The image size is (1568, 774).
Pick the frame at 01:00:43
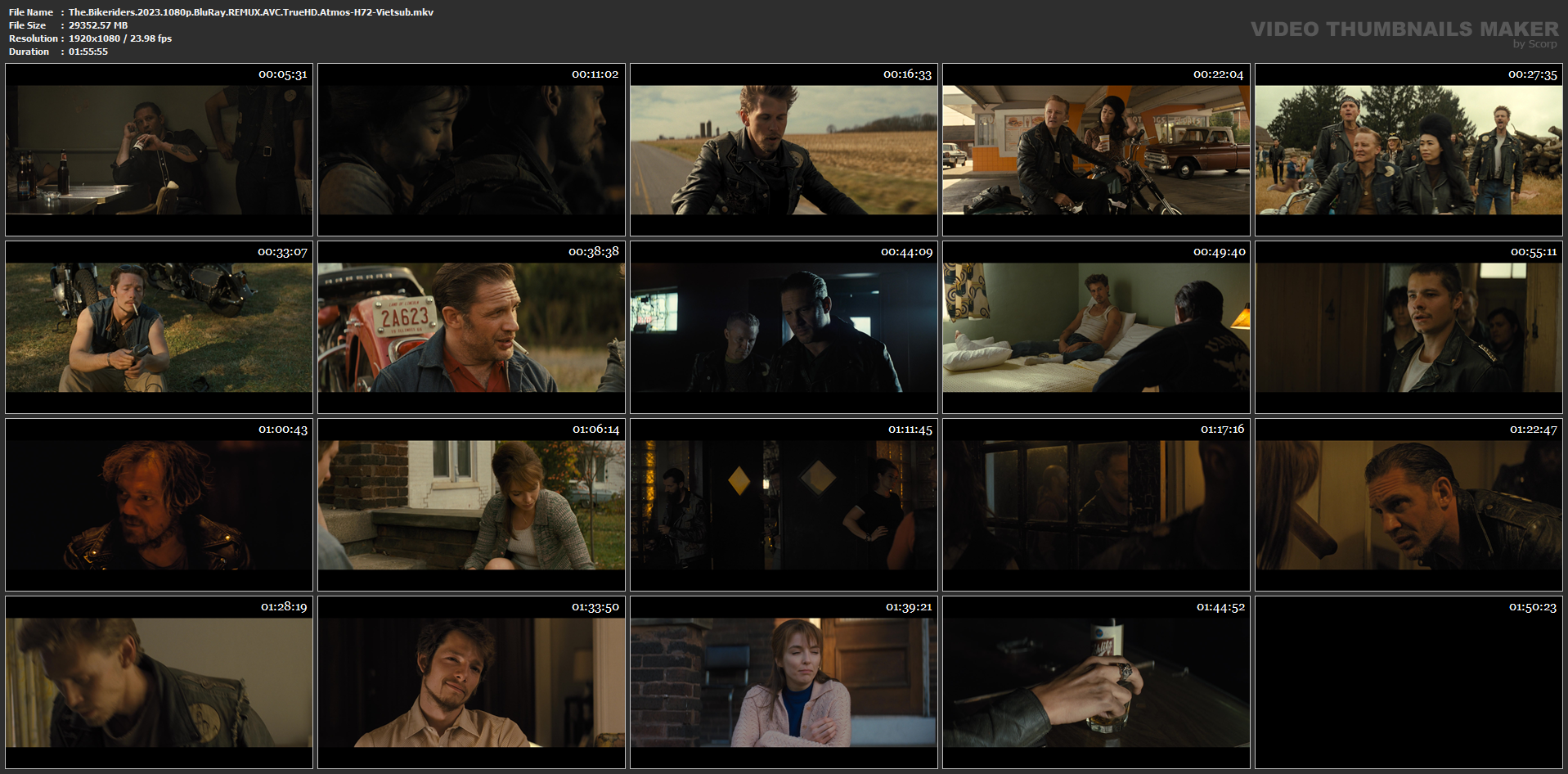tap(159, 505)
